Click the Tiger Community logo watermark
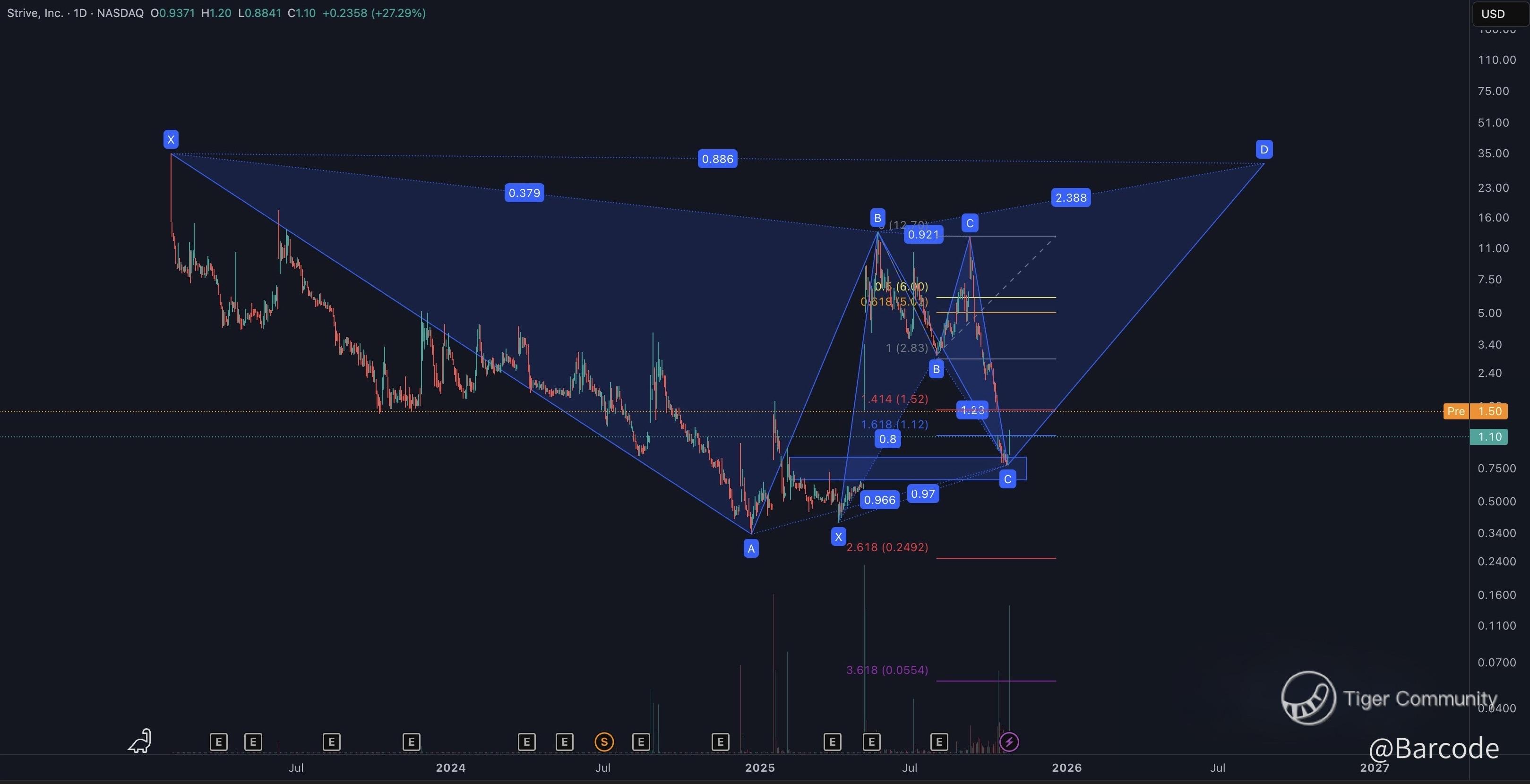1530x784 pixels. pyautogui.click(x=1308, y=698)
